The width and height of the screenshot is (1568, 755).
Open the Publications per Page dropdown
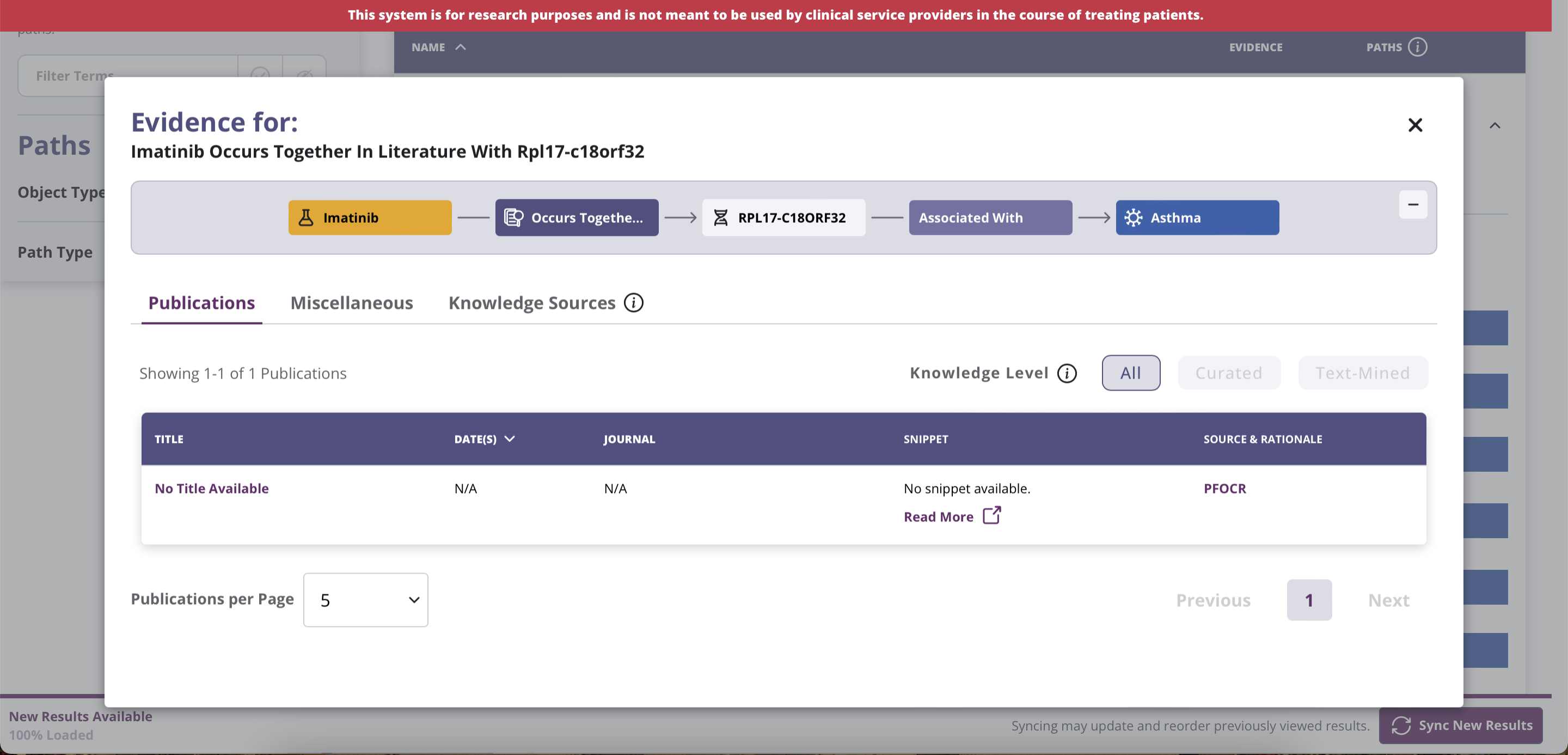click(x=365, y=600)
